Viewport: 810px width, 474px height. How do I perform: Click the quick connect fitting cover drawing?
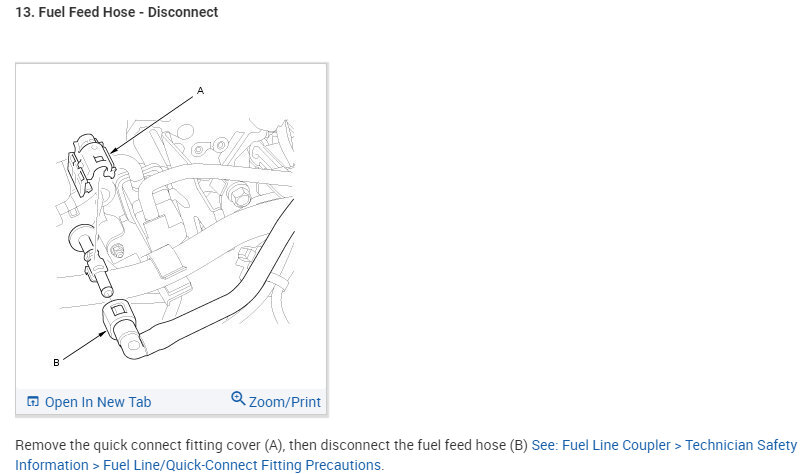tap(91, 161)
